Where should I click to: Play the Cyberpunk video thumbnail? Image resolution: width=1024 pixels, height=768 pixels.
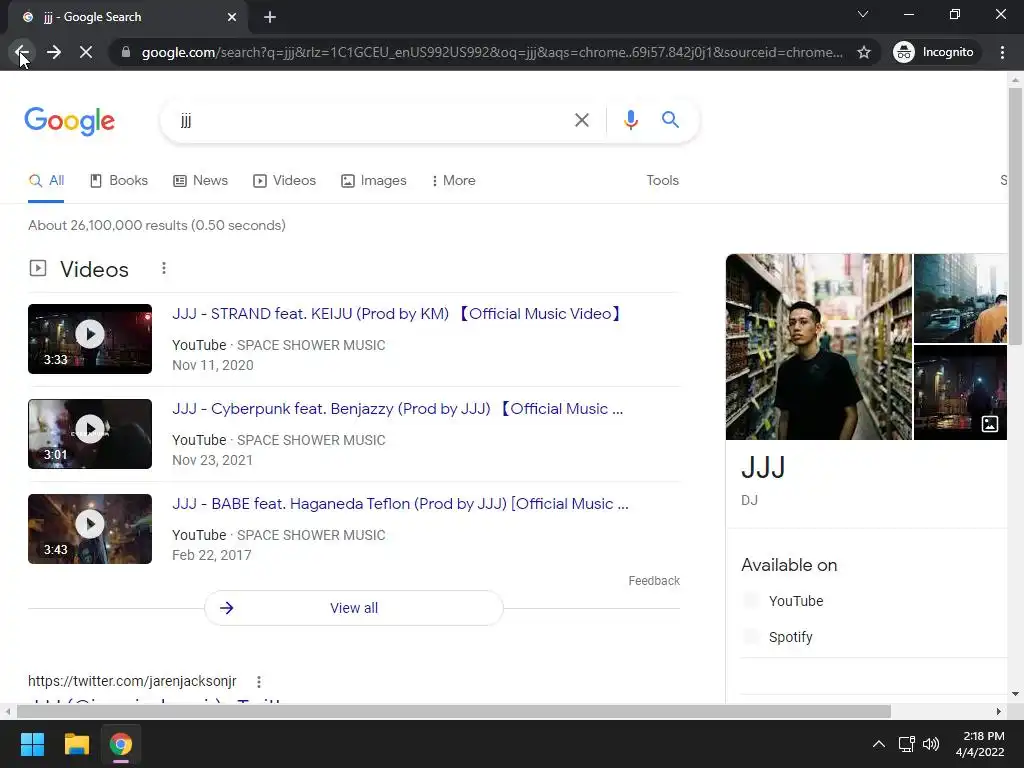pyautogui.click(x=90, y=434)
